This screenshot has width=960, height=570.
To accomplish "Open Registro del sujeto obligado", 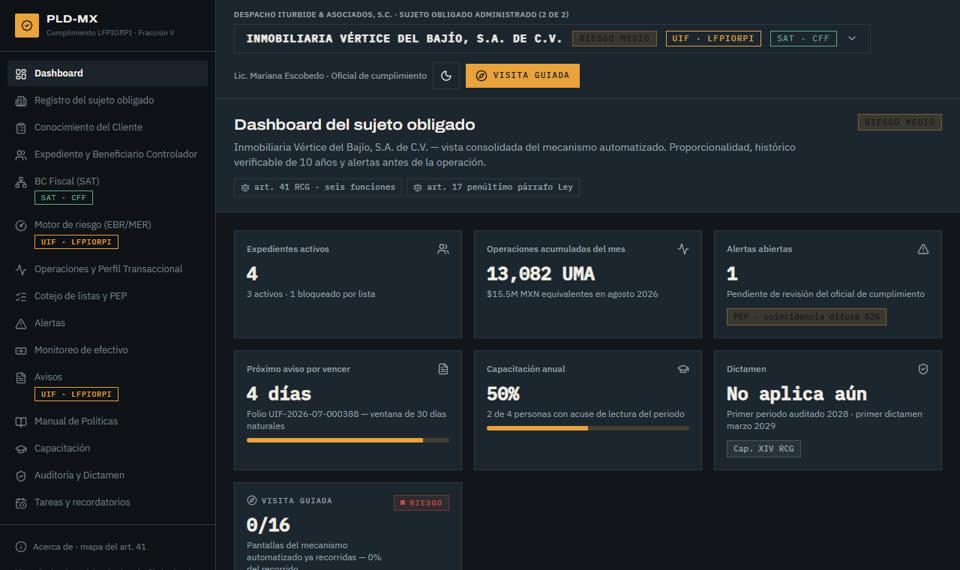I will (108, 100).
